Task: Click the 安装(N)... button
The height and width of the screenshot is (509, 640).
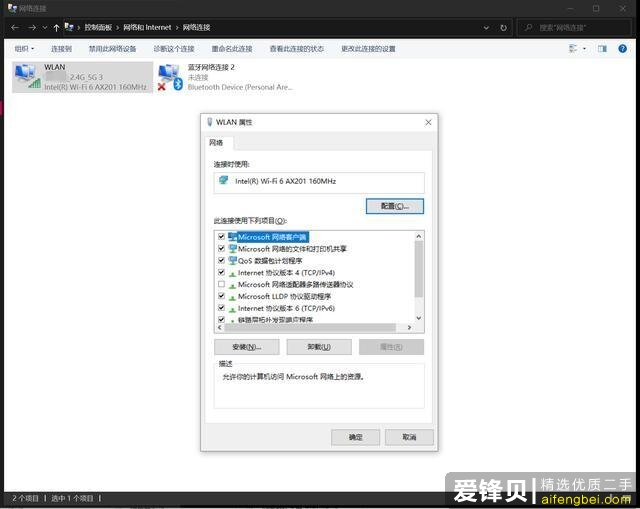Action: (247, 347)
